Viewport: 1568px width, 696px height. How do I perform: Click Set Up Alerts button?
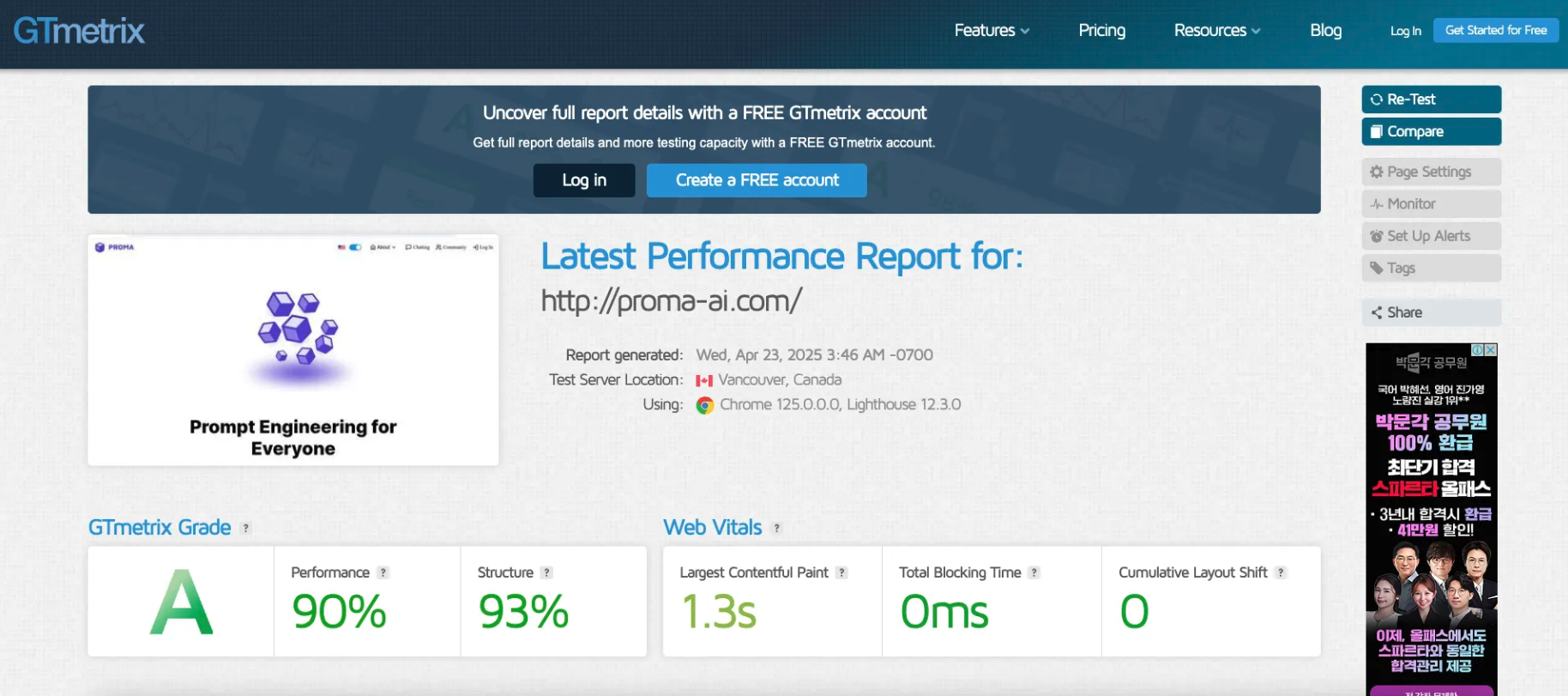click(1431, 236)
